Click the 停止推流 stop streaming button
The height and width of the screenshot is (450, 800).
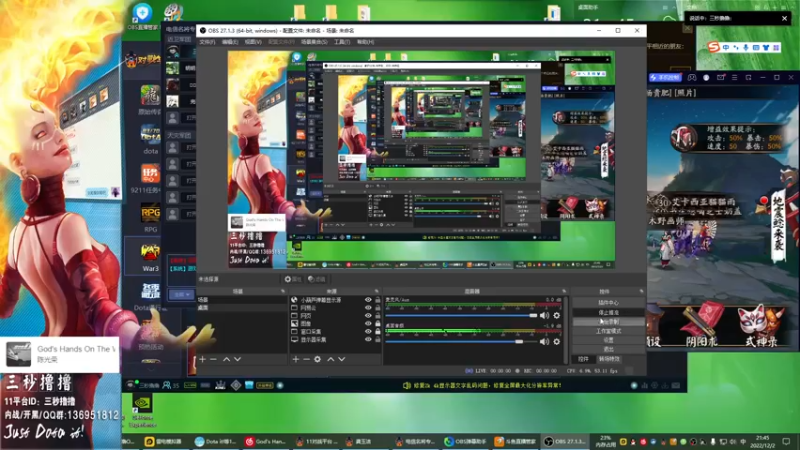608,312
